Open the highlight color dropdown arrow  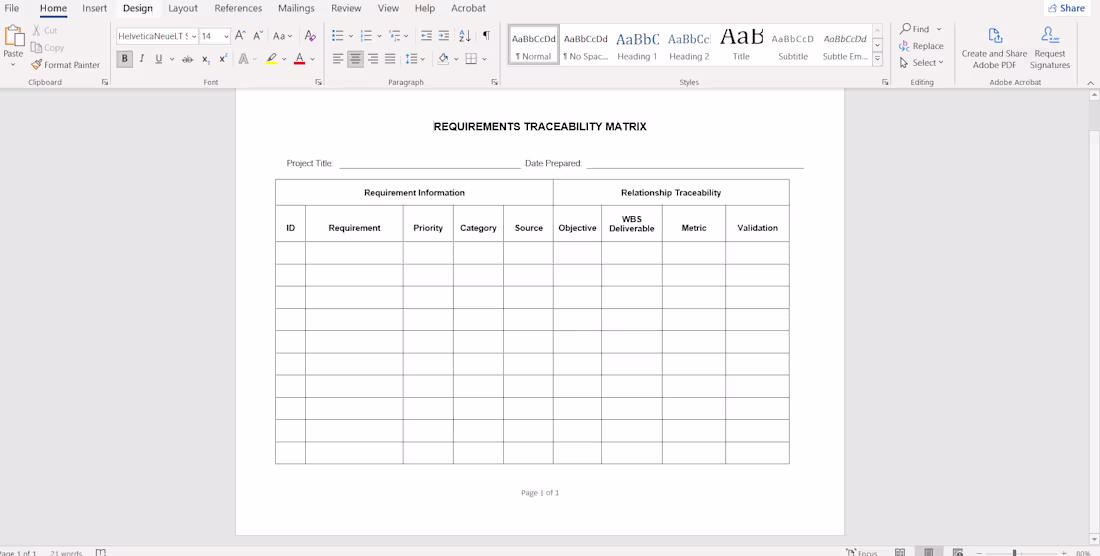click(x=284, y=60)
